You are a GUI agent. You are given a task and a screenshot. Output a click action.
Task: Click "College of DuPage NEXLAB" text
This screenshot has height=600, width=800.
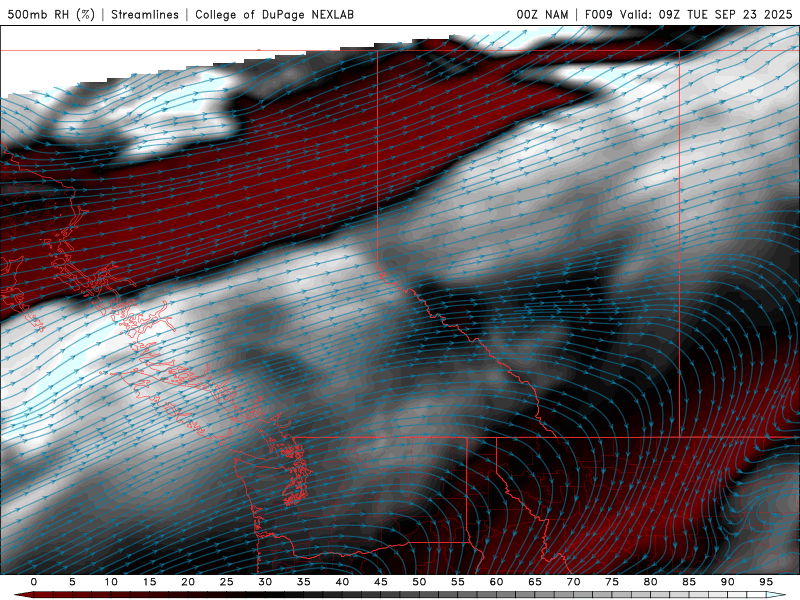pyautogui.click(x=274, y=14)
